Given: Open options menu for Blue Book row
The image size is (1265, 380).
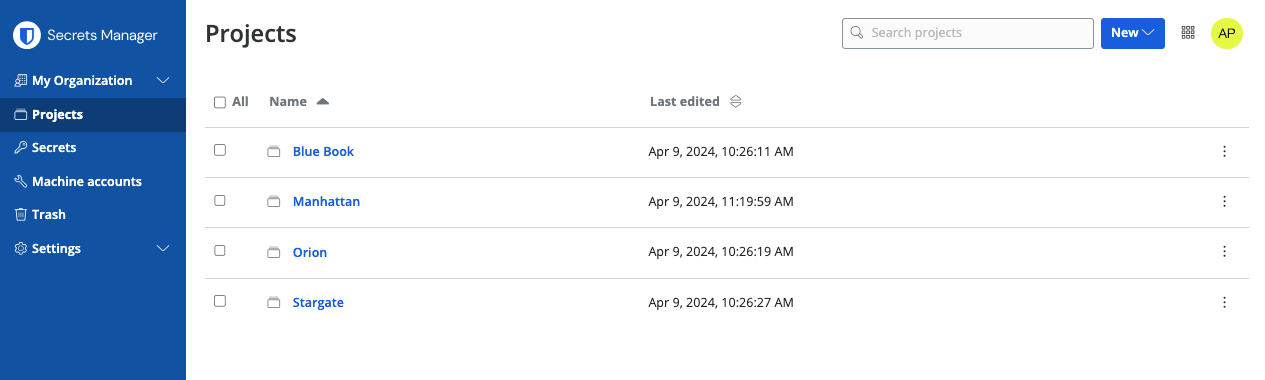Looking at the screenshot, I should point(1224,151).
